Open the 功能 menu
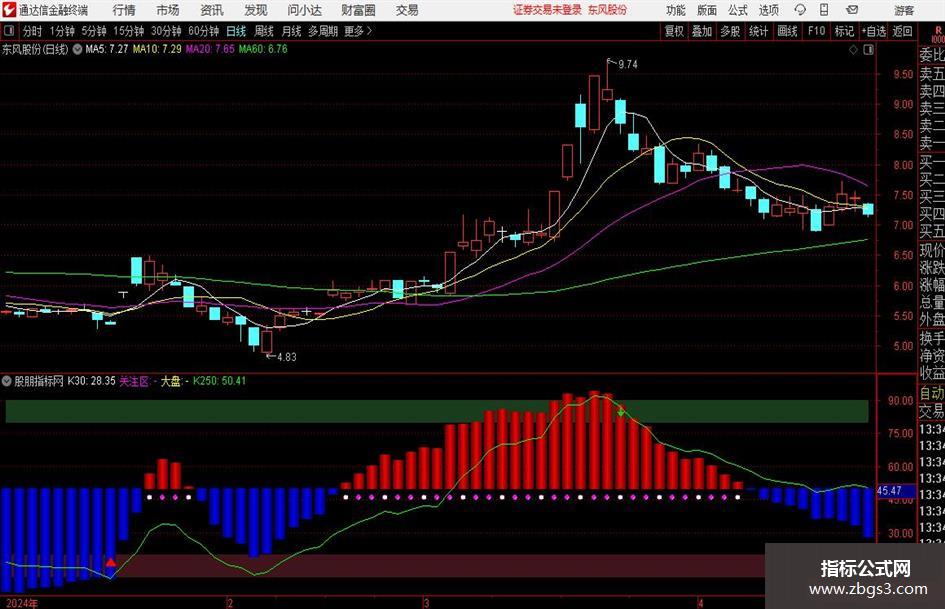 (x=676, y=10)
